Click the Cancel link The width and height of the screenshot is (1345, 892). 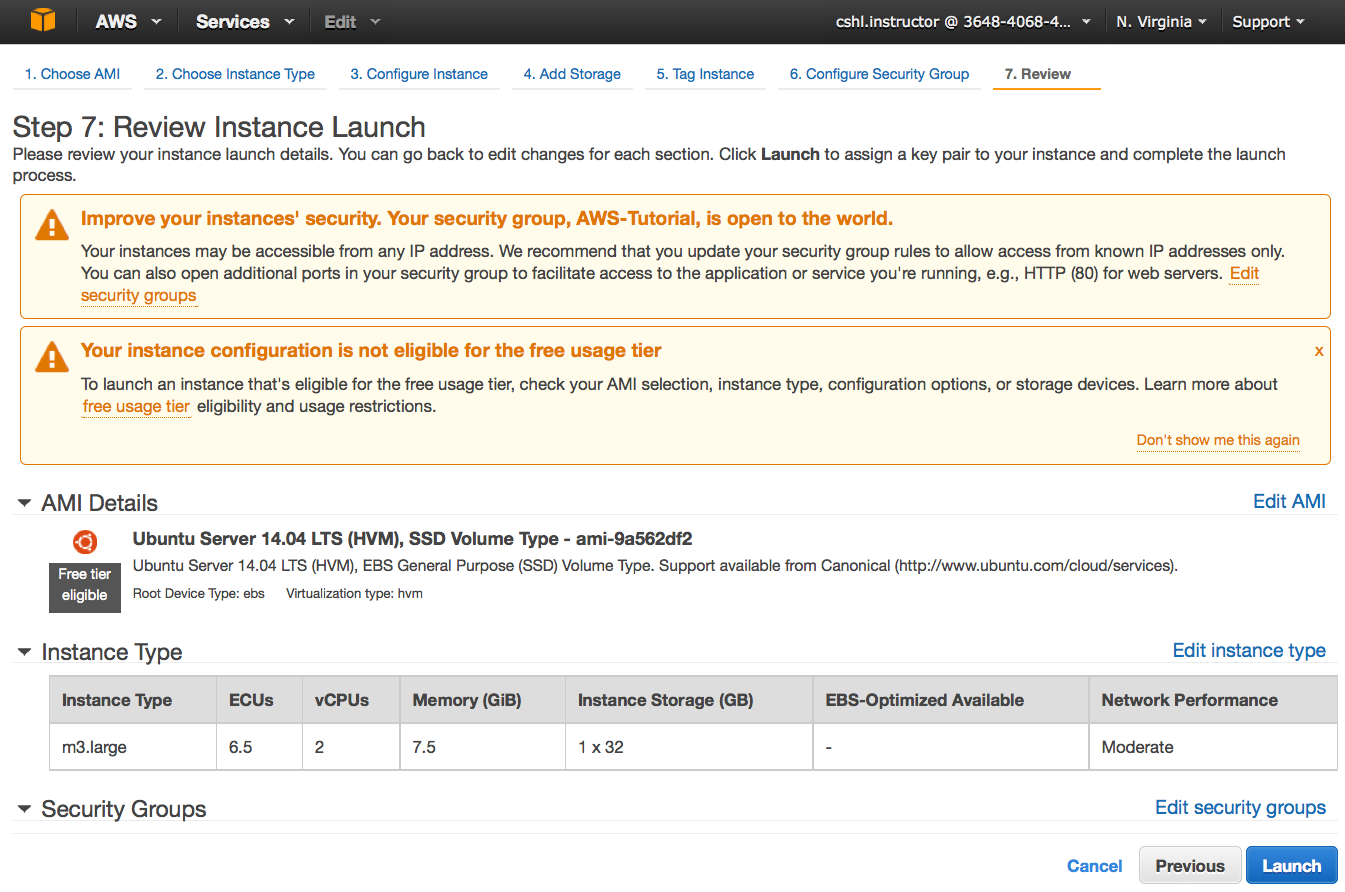tap(1095, 866)
